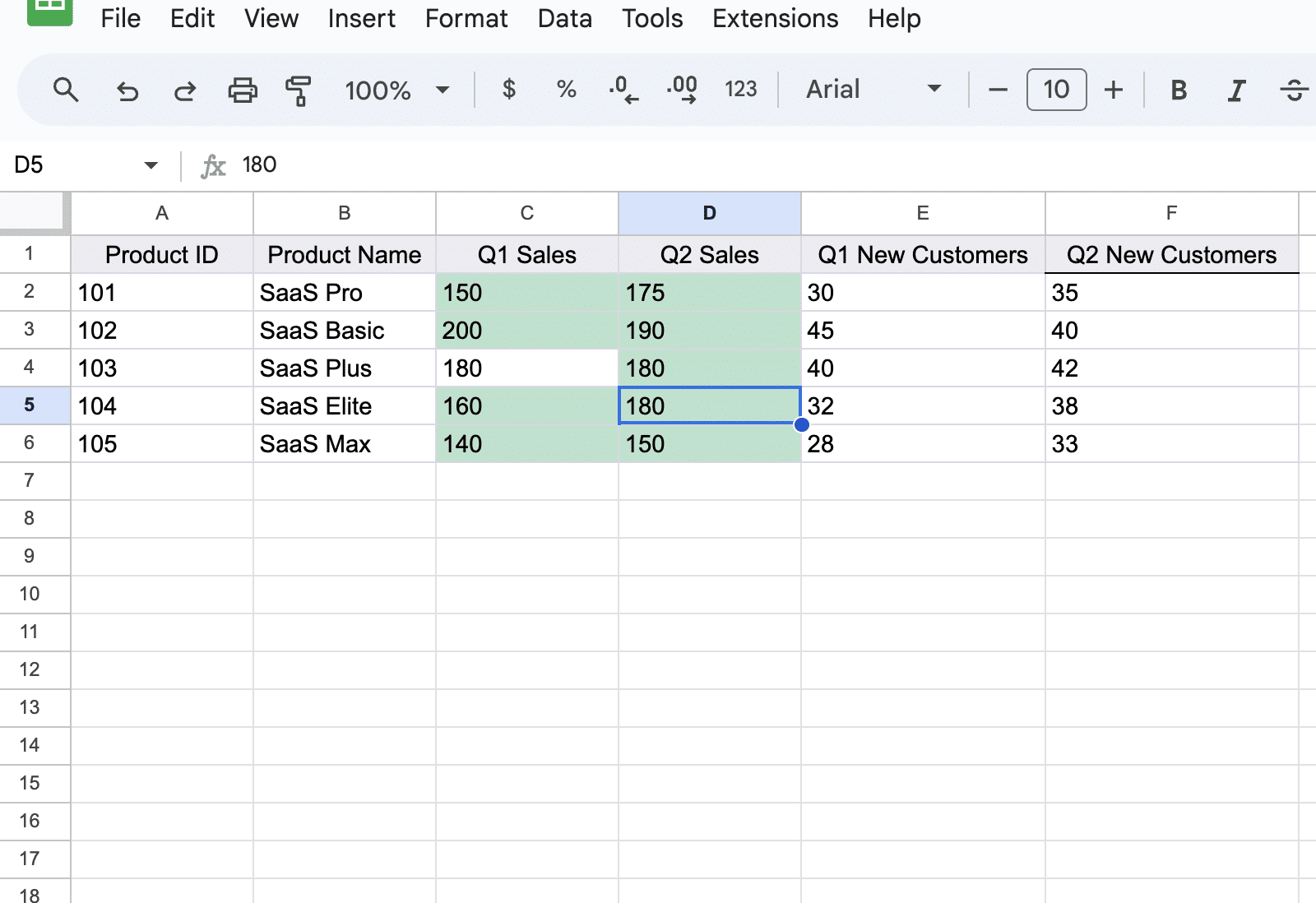
Task: Click the font size field showing 10
Action: (x=1056, y=90)
